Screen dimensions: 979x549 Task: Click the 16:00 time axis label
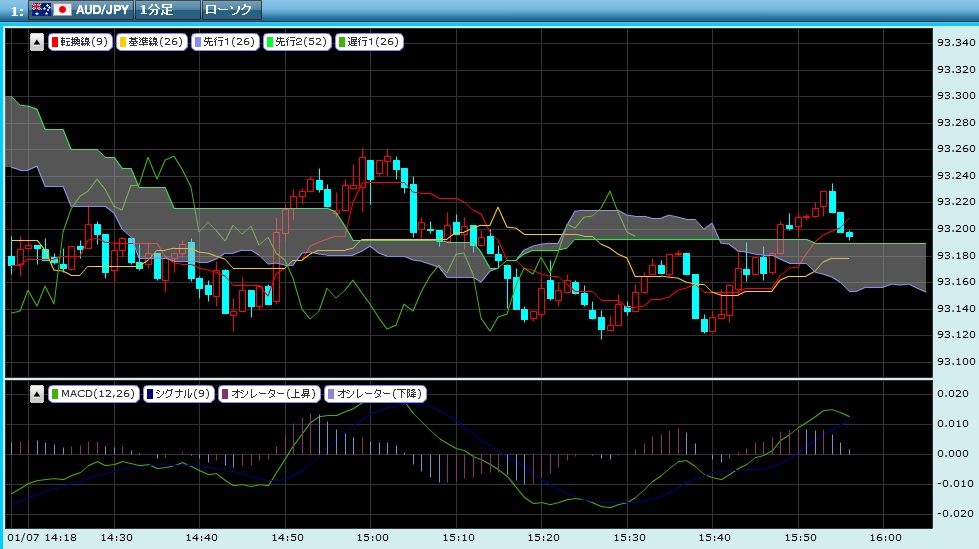(885, 537)
